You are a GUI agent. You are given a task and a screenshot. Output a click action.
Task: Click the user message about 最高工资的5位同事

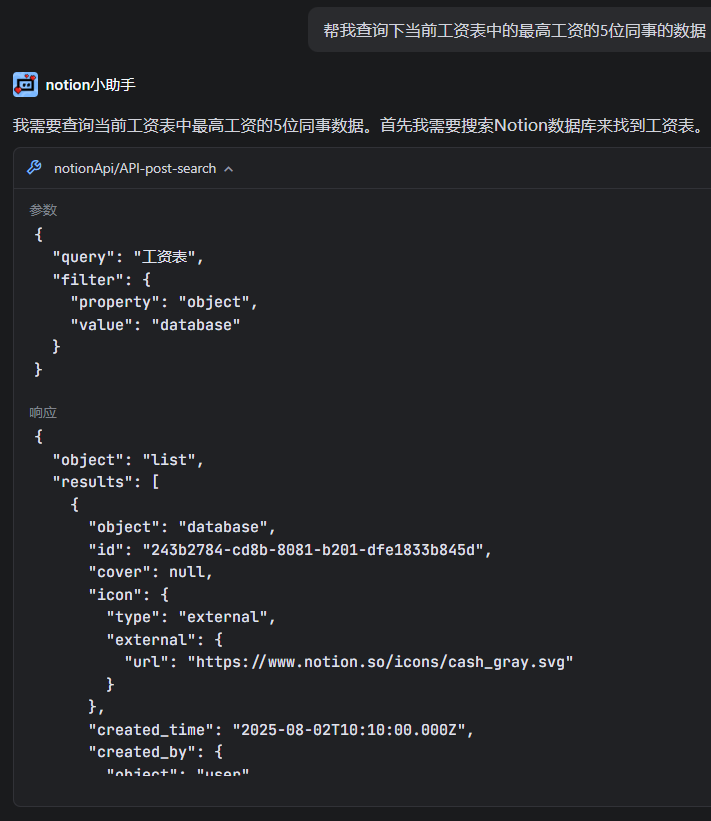click(x=514, y=31)
